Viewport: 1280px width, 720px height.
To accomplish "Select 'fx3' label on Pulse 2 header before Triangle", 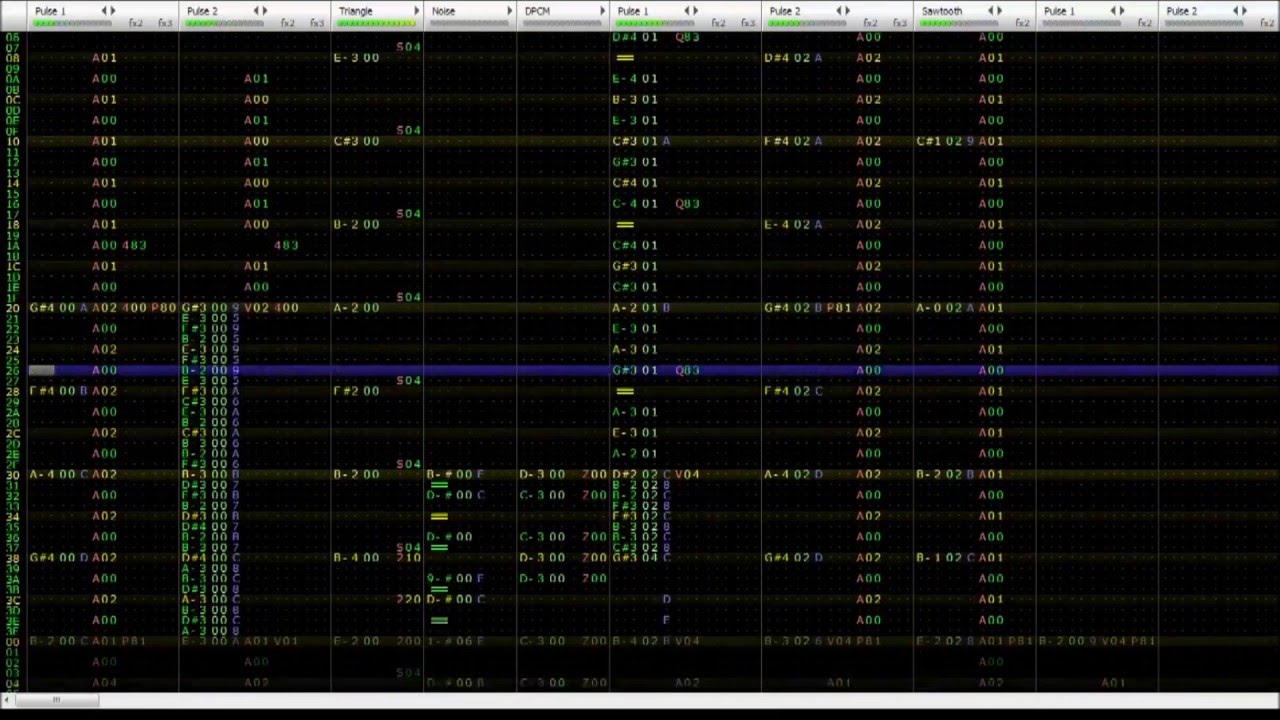I will point(317,23).
